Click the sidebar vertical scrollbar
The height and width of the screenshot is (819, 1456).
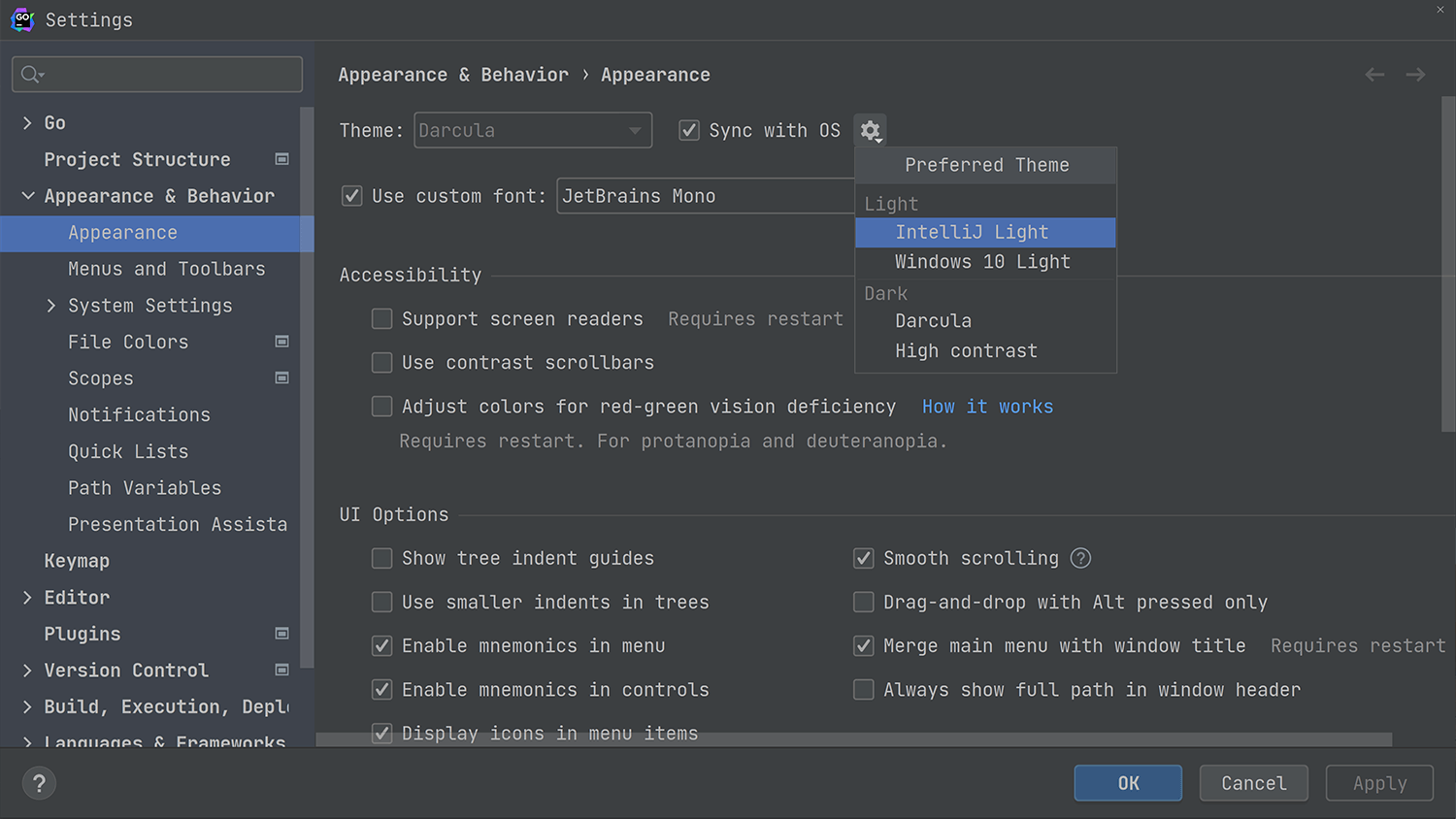click(307, 388)
